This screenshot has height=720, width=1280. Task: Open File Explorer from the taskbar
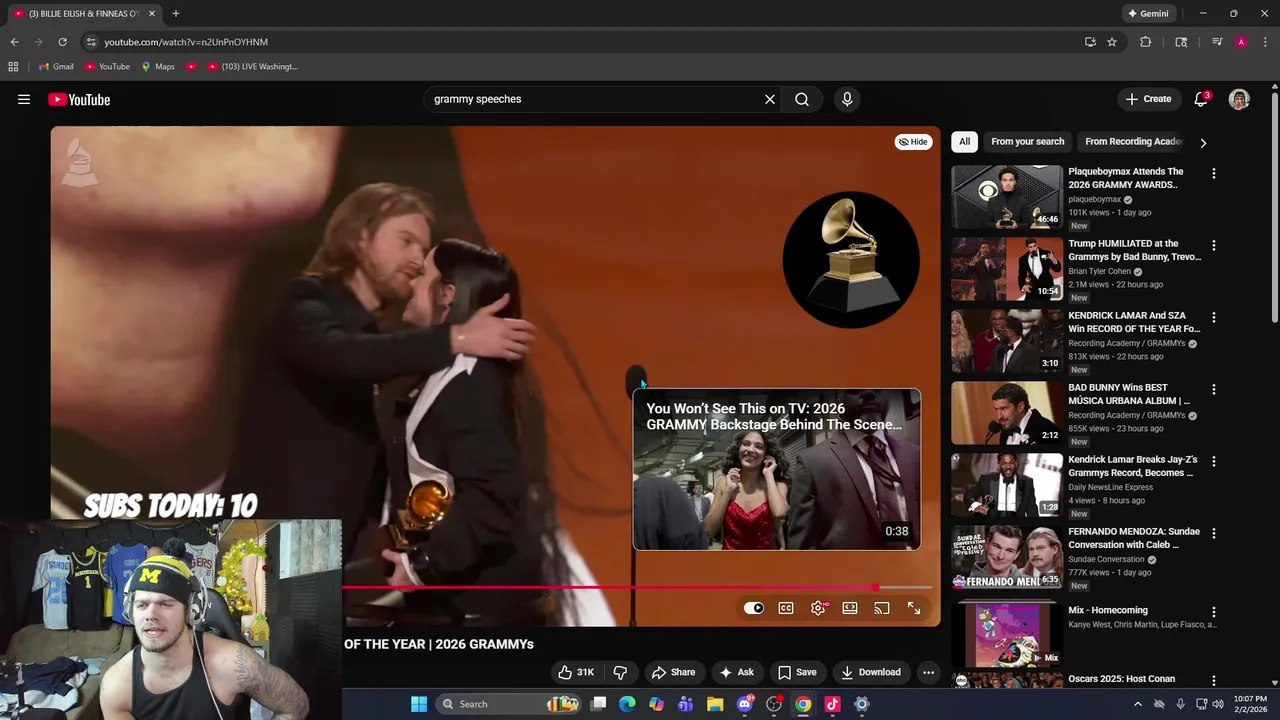[715, 704]
